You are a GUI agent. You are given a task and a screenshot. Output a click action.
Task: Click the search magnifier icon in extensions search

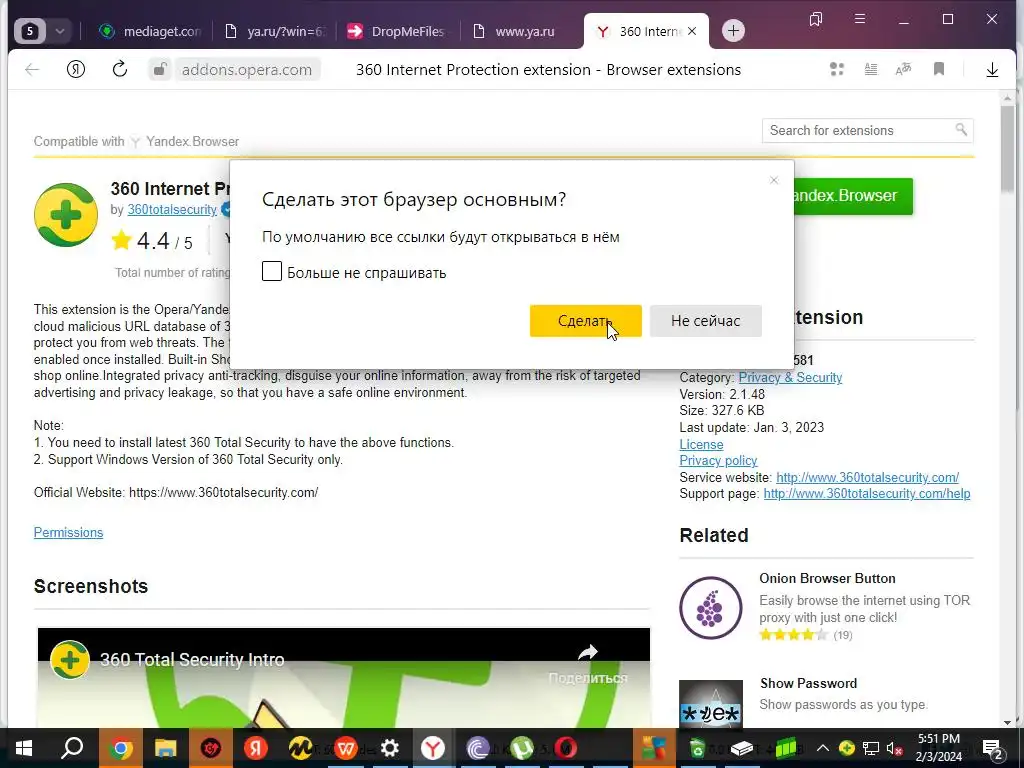(961, 129)
